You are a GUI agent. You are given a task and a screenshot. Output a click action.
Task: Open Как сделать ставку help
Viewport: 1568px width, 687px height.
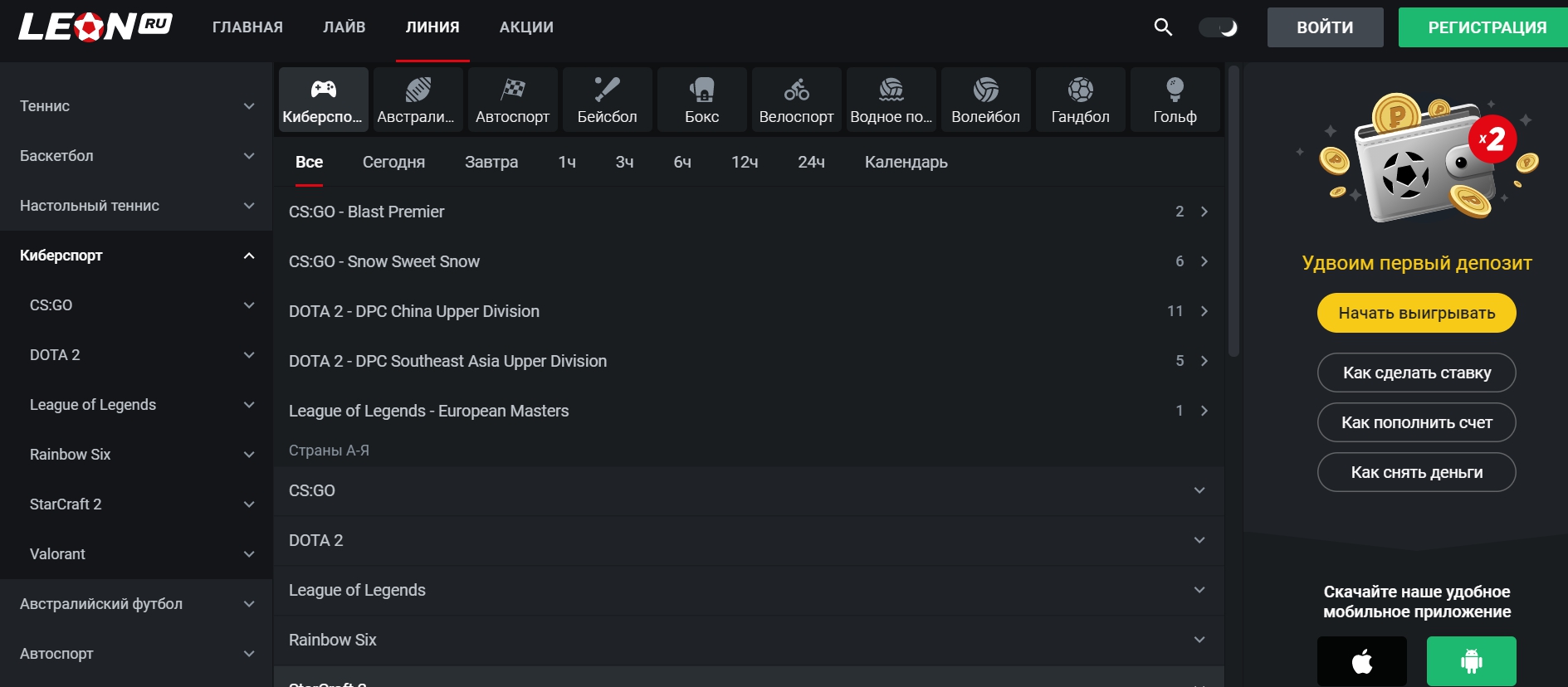pos(1417,373)
